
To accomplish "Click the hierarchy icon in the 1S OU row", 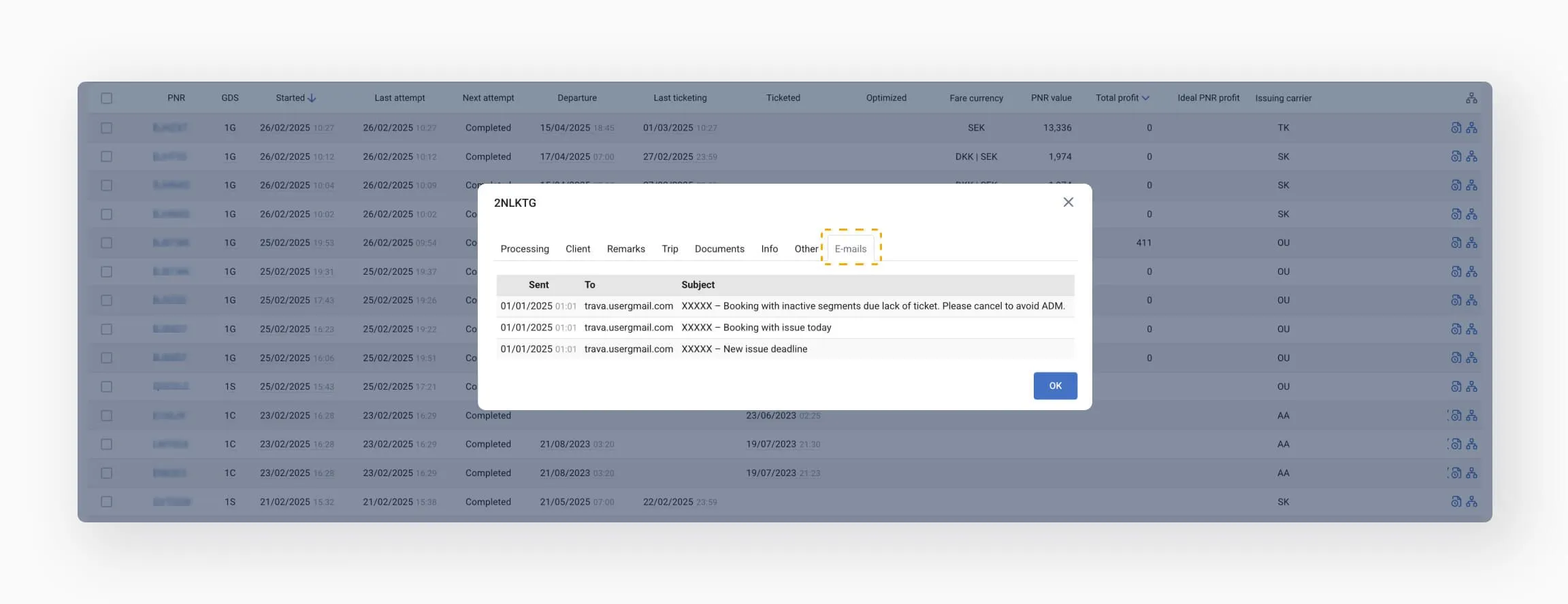I will pos(1471,387).
